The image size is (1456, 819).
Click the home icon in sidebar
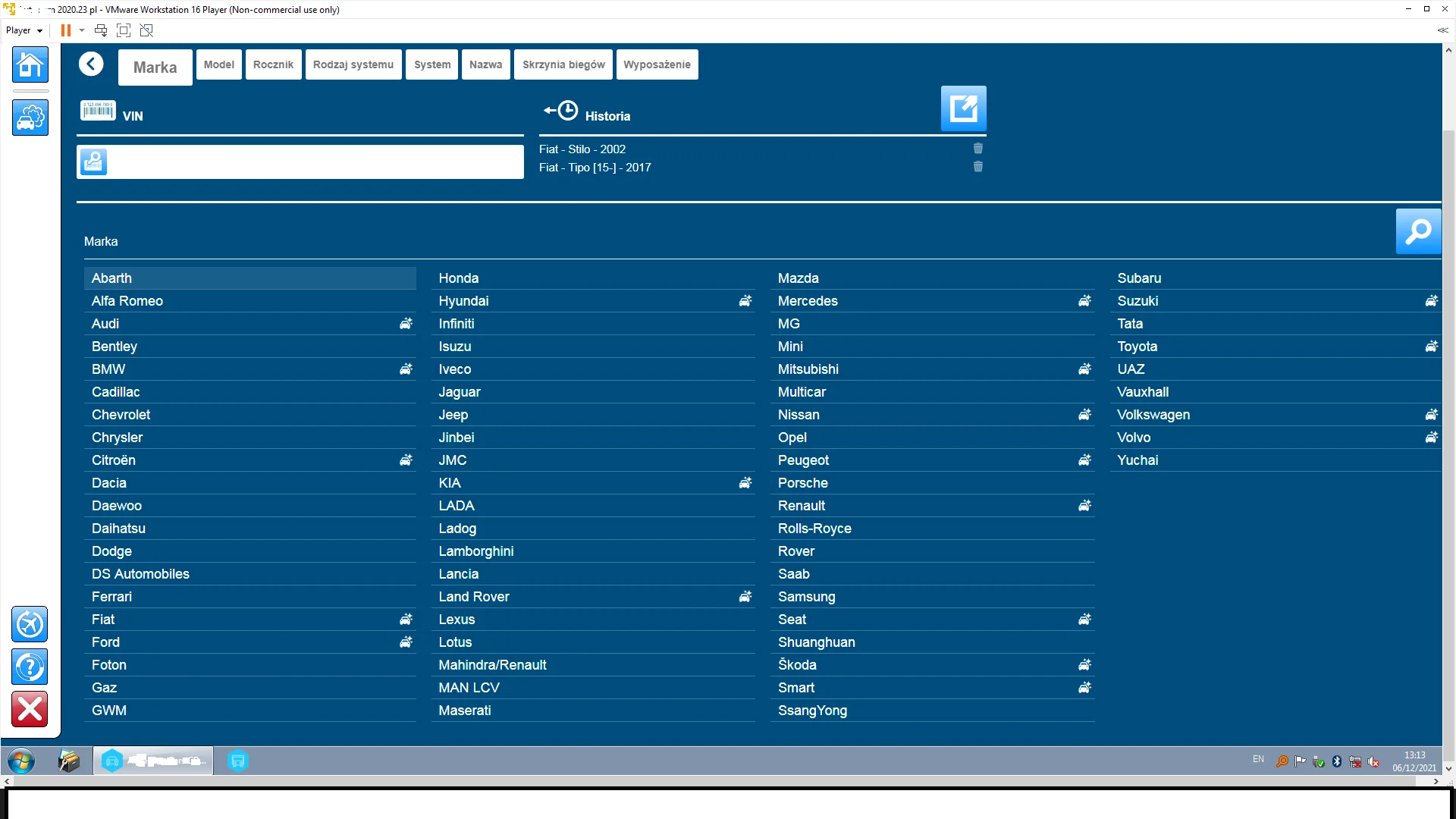tap(30, 65)
